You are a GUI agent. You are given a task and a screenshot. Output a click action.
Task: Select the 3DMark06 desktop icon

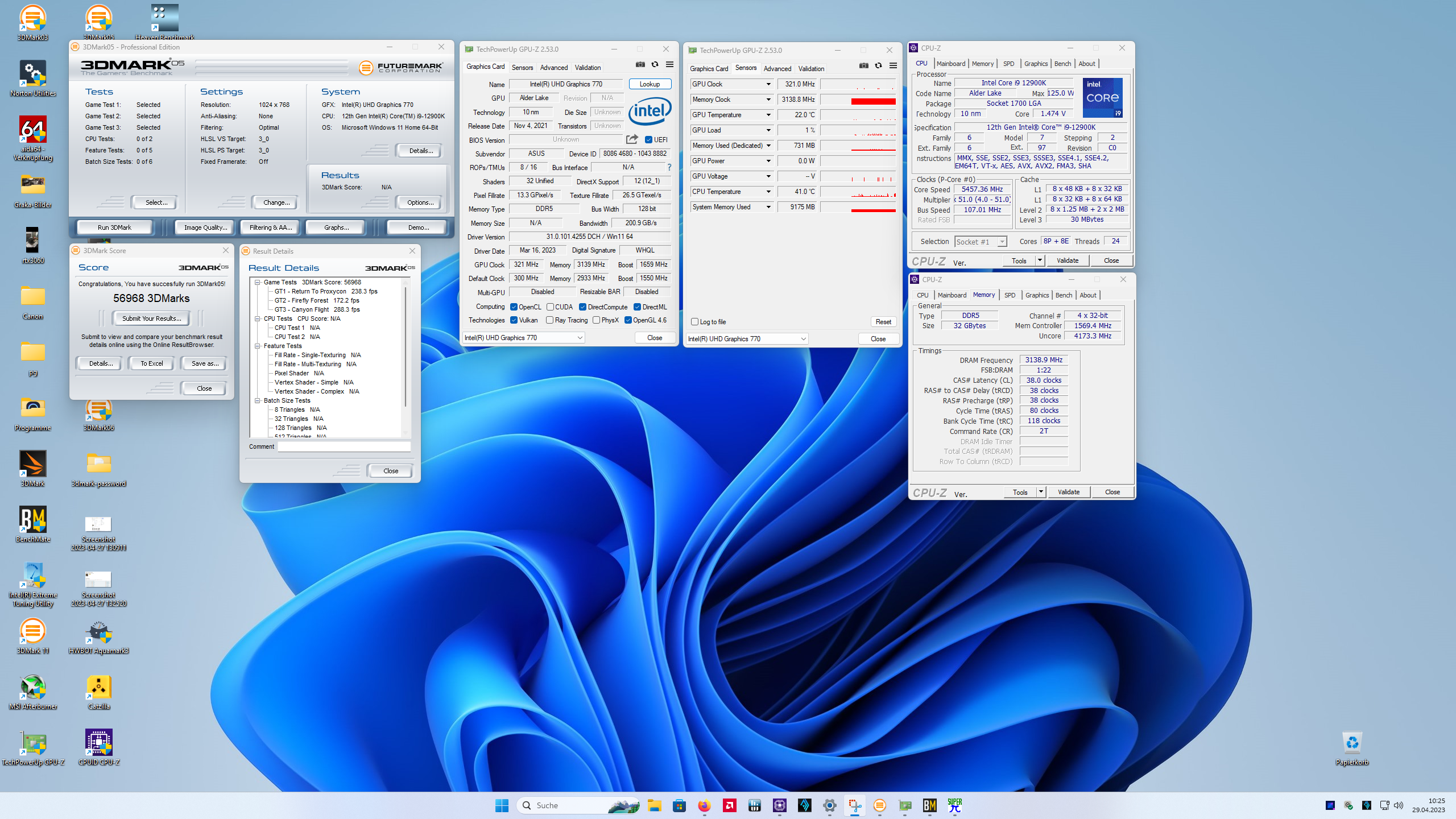pos(98,413)
